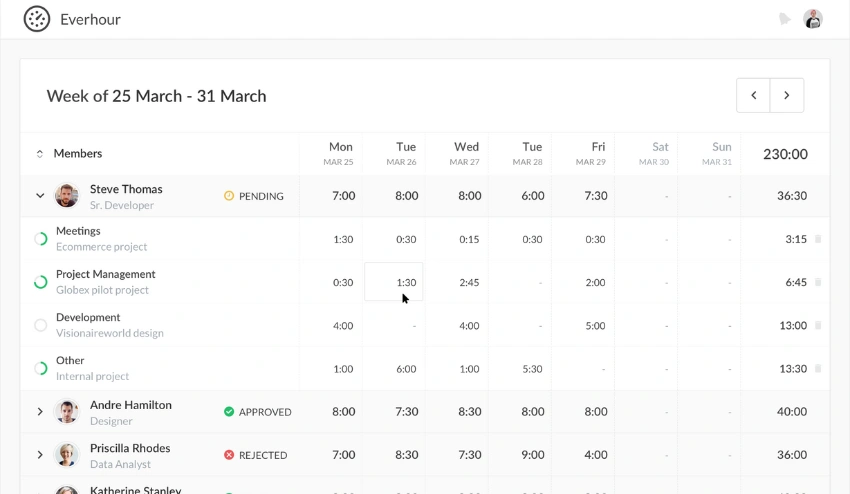Click Andre Hamilton's 40:00 weekly total

(x=792, y=412)
